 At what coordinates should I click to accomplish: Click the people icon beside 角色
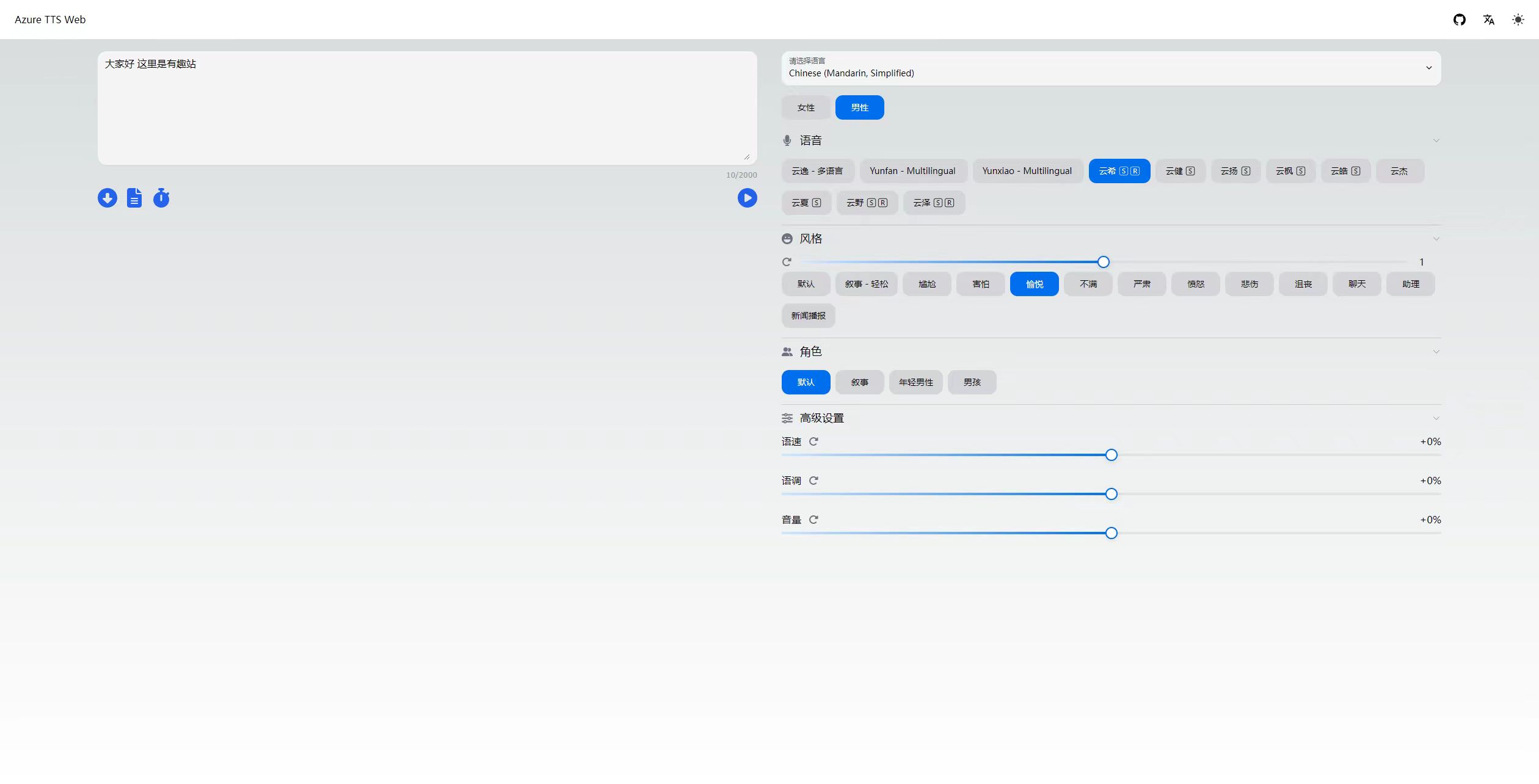click(787, 352)
